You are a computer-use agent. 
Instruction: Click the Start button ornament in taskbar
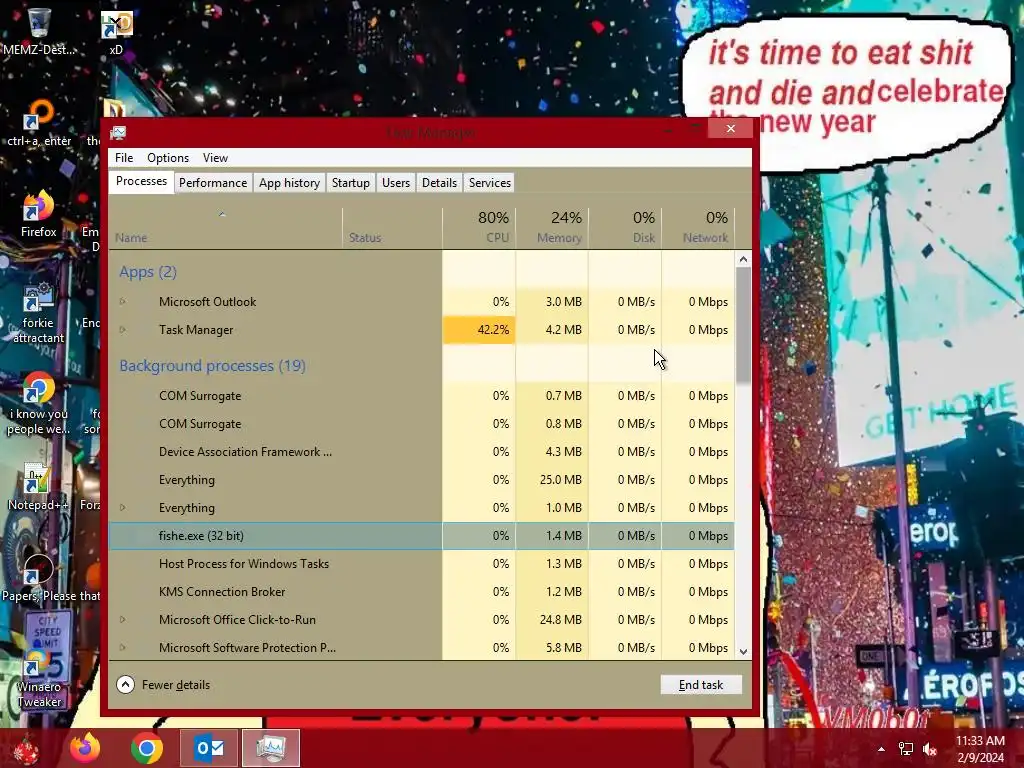pos(26,748)
